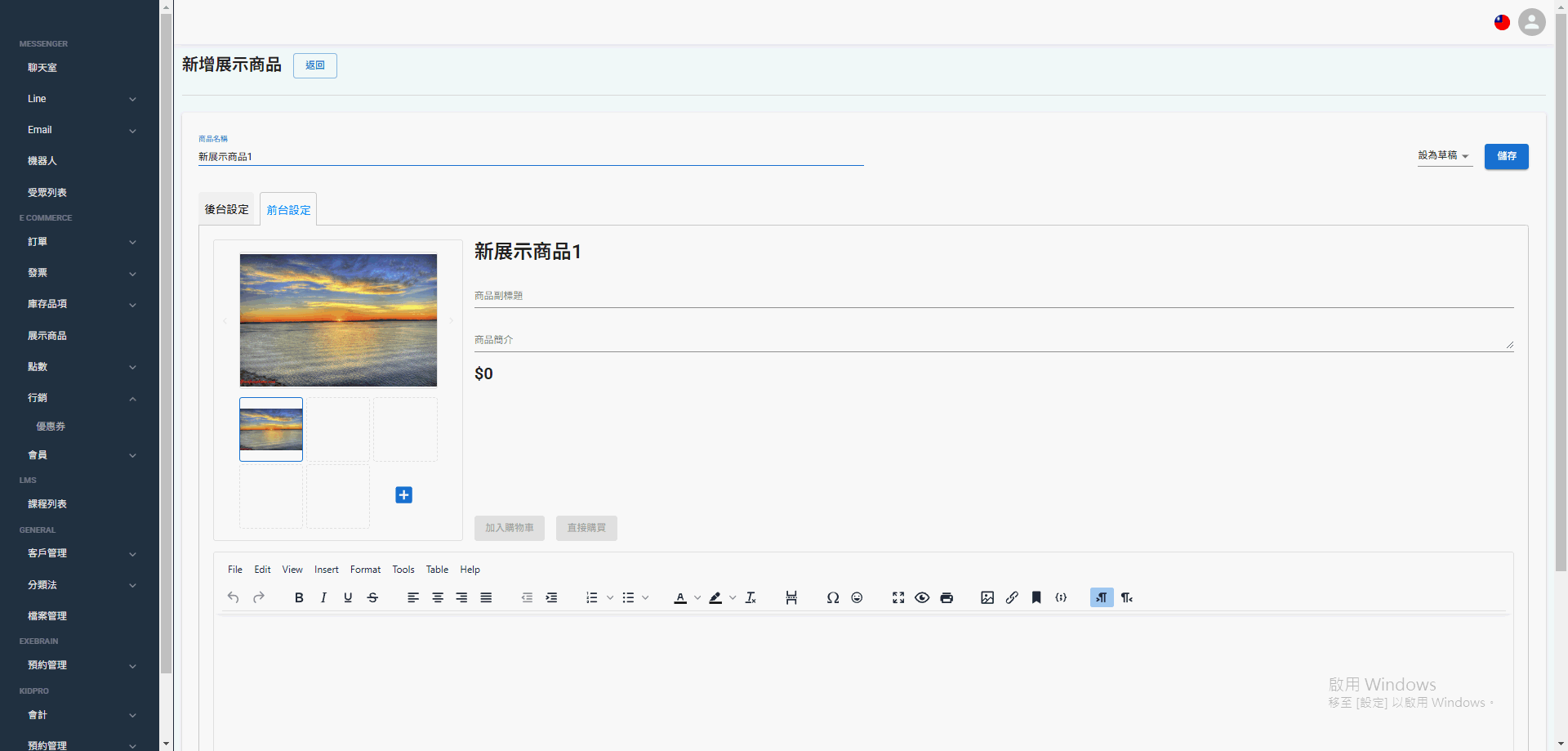The width and height of the screenshot is (1568, 751).
Task: Print the editor content
Action: tap(947, 597)
